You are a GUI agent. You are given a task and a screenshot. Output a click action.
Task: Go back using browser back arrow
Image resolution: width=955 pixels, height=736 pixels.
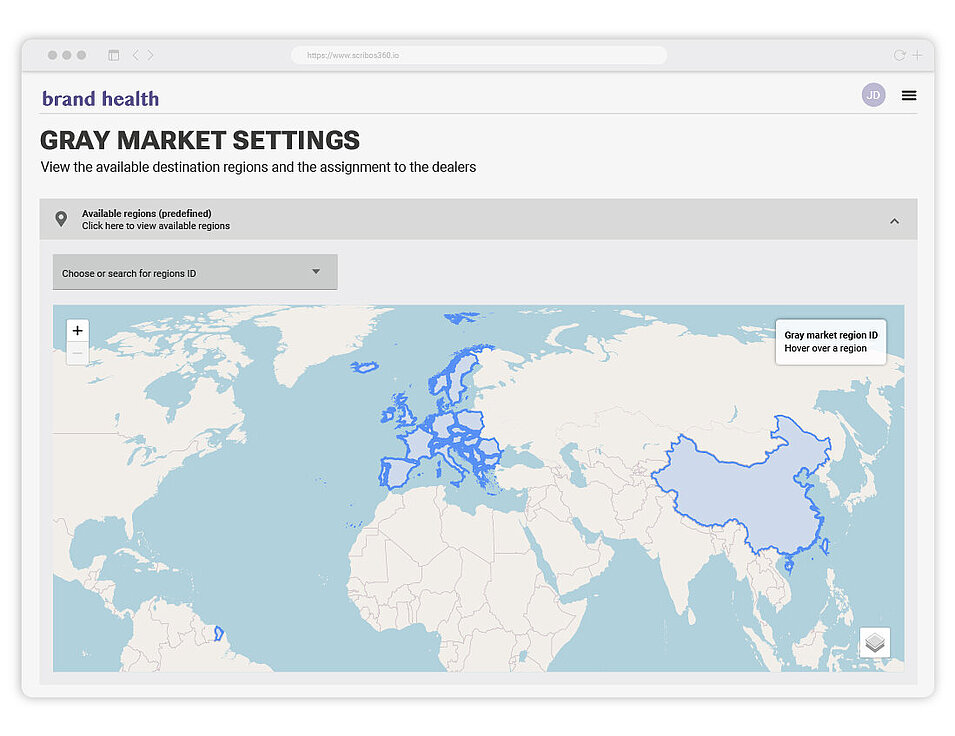136,56
